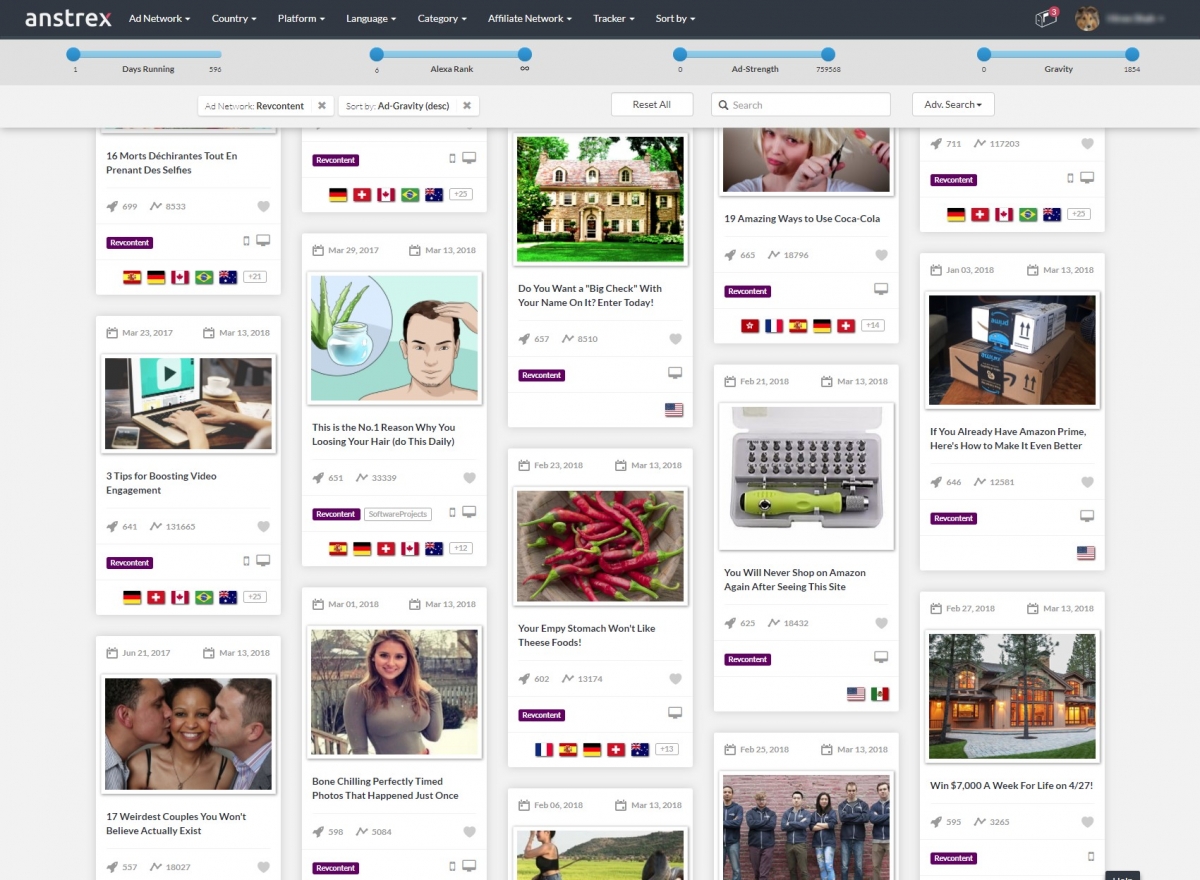
Task: Open the Tracker menu
Action: [613, 18]
